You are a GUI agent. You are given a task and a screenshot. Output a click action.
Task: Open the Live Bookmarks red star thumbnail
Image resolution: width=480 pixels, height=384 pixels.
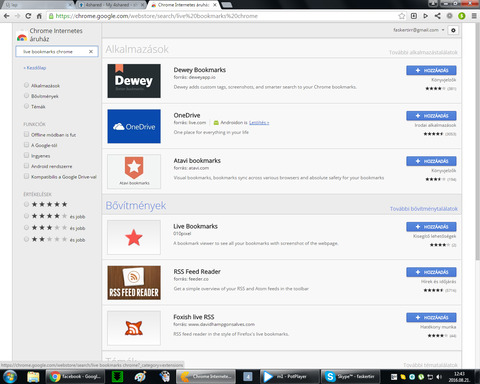pos(134,237)
